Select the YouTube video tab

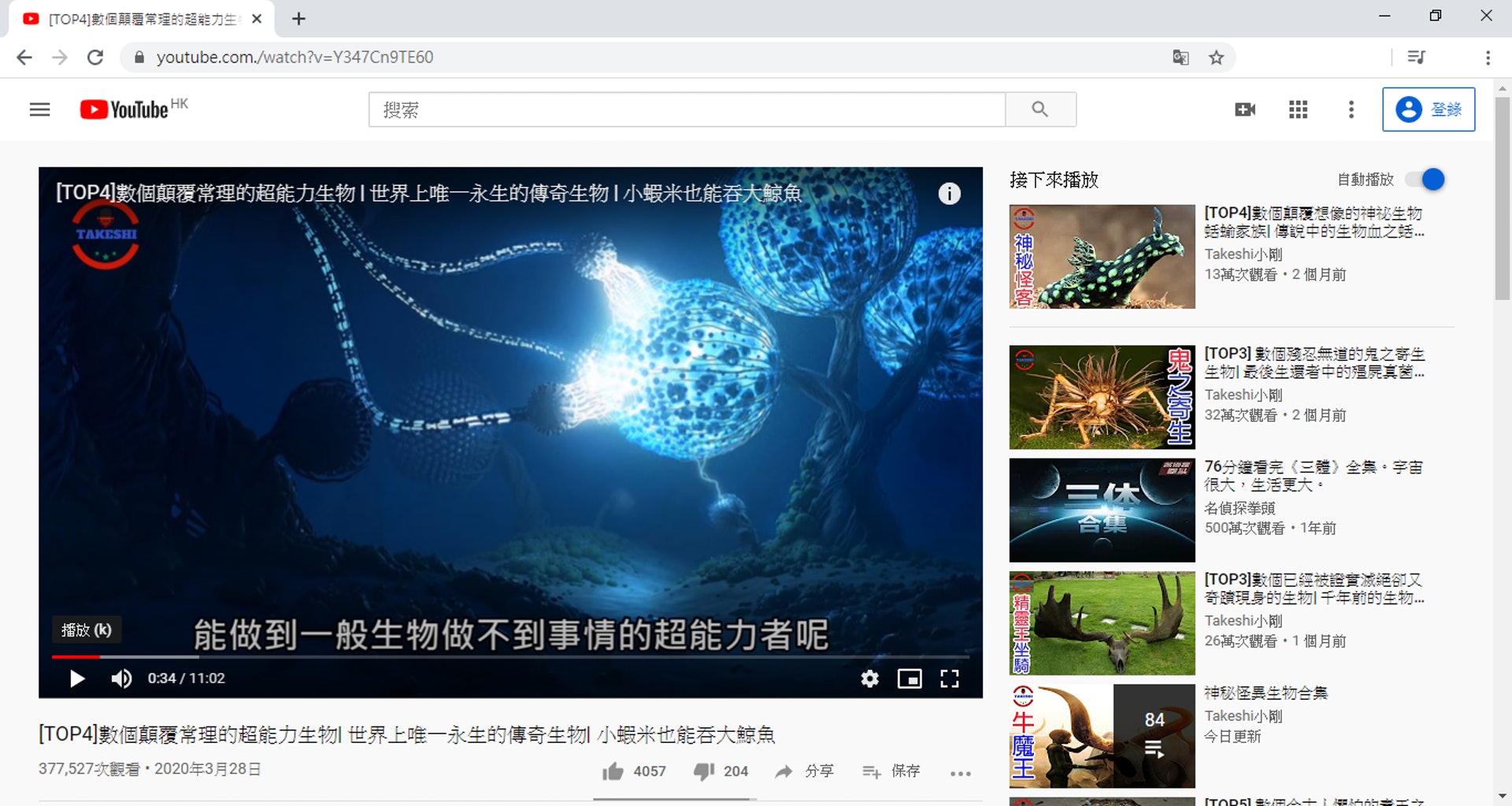point(142,19)
